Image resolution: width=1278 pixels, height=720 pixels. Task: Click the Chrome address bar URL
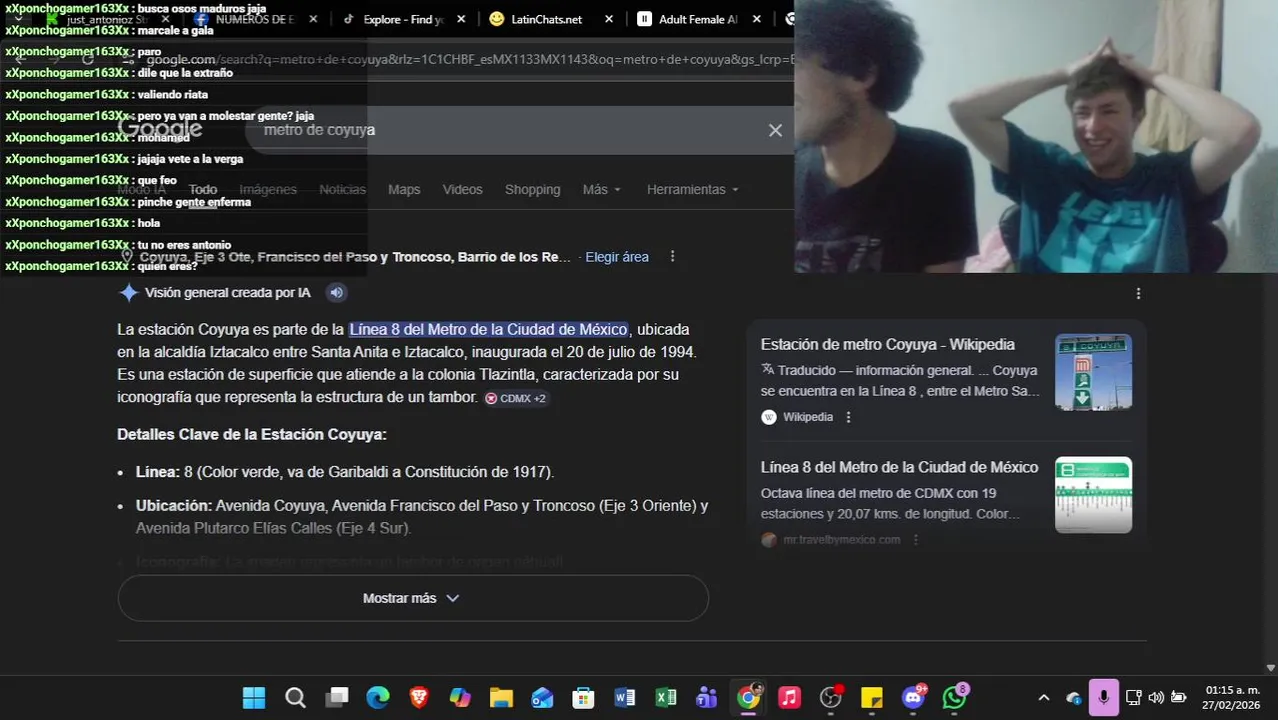tap(470, 60)
